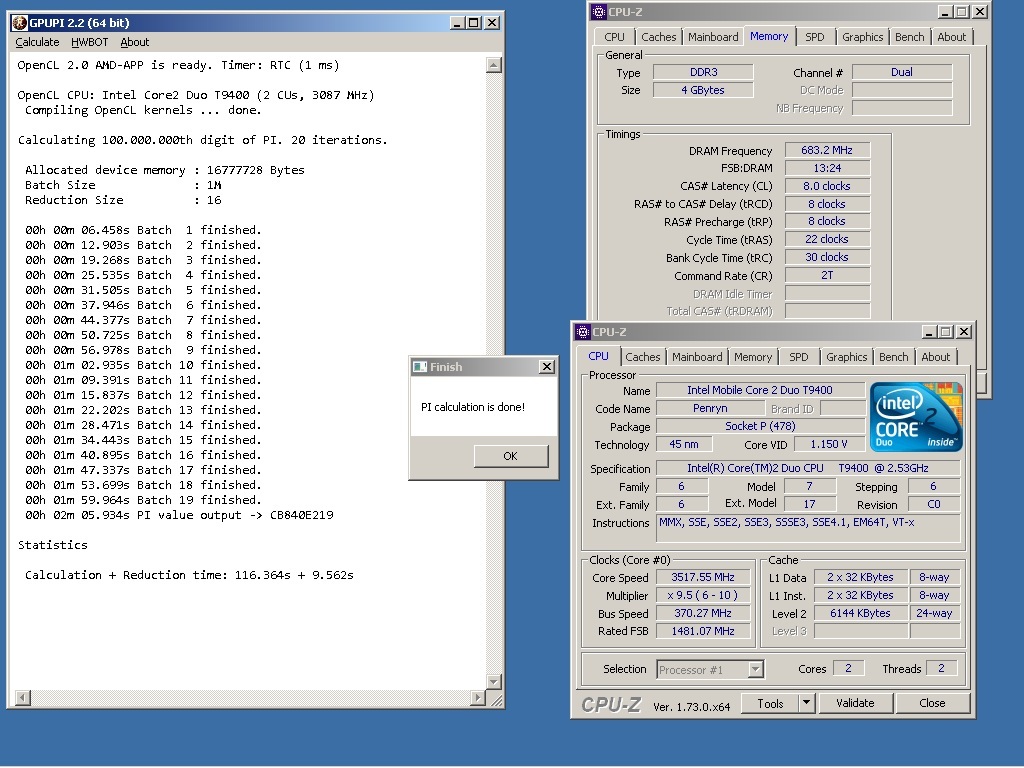Click GPUPI horizontal scrollbar left arrow
This screenshot has height=768, width=1024.
(x=23, y=697)
